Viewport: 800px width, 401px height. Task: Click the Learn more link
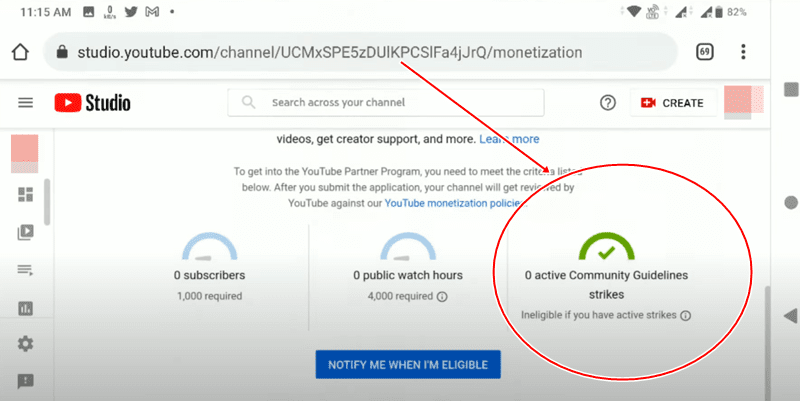[x=509, y=139]
